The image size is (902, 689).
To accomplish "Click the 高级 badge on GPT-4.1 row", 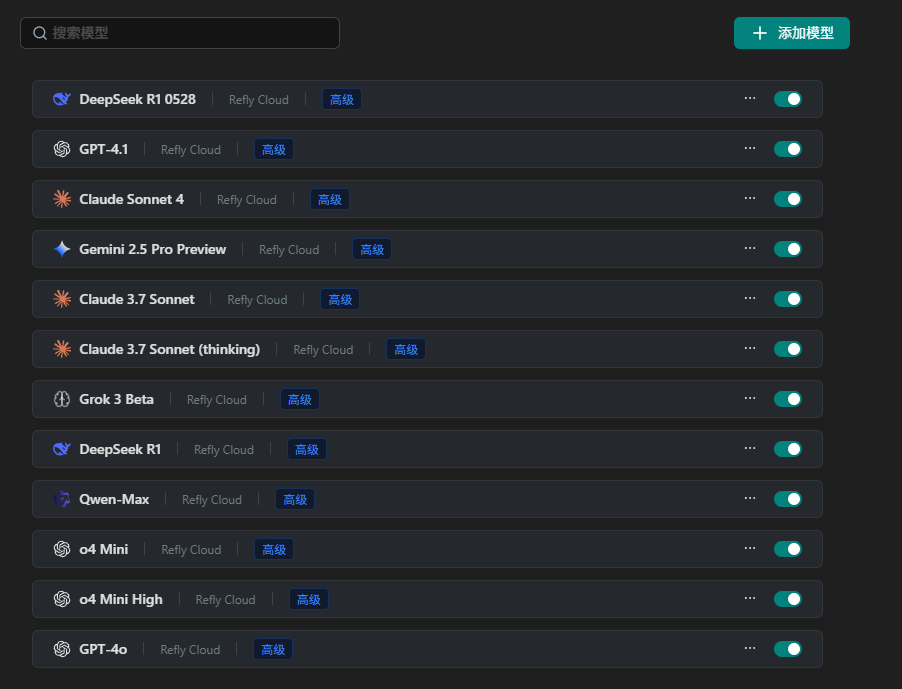I will pyautogui.click(x=274, y=150).
